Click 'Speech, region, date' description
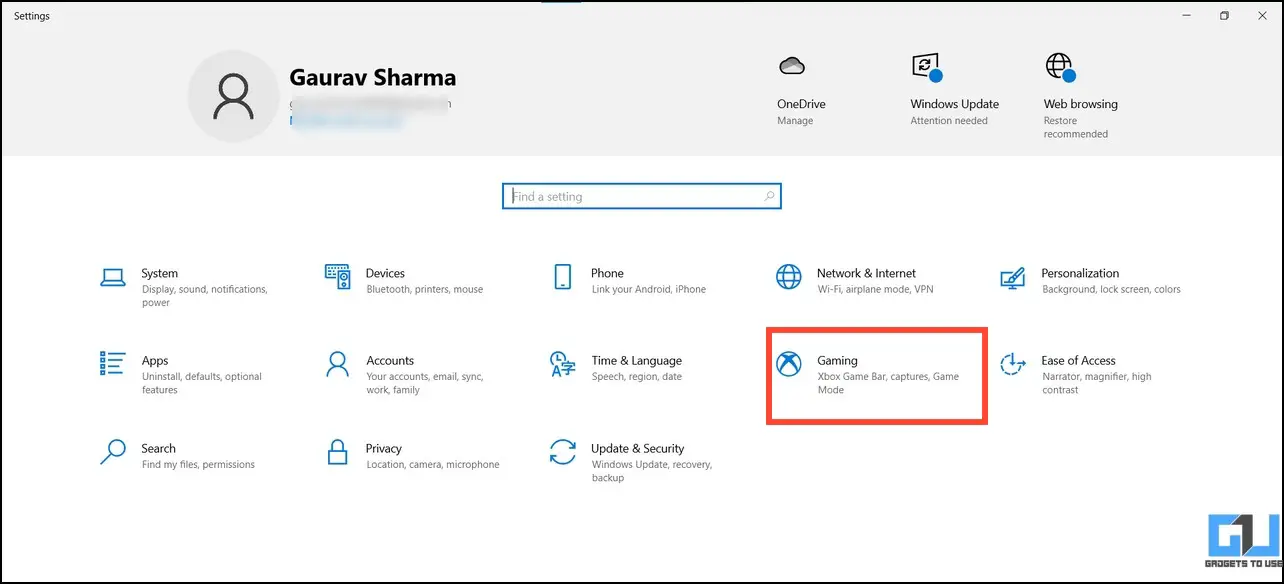The width and height of the screenshot is (1284, 584). pyautogui.click(x=636, y=377)
